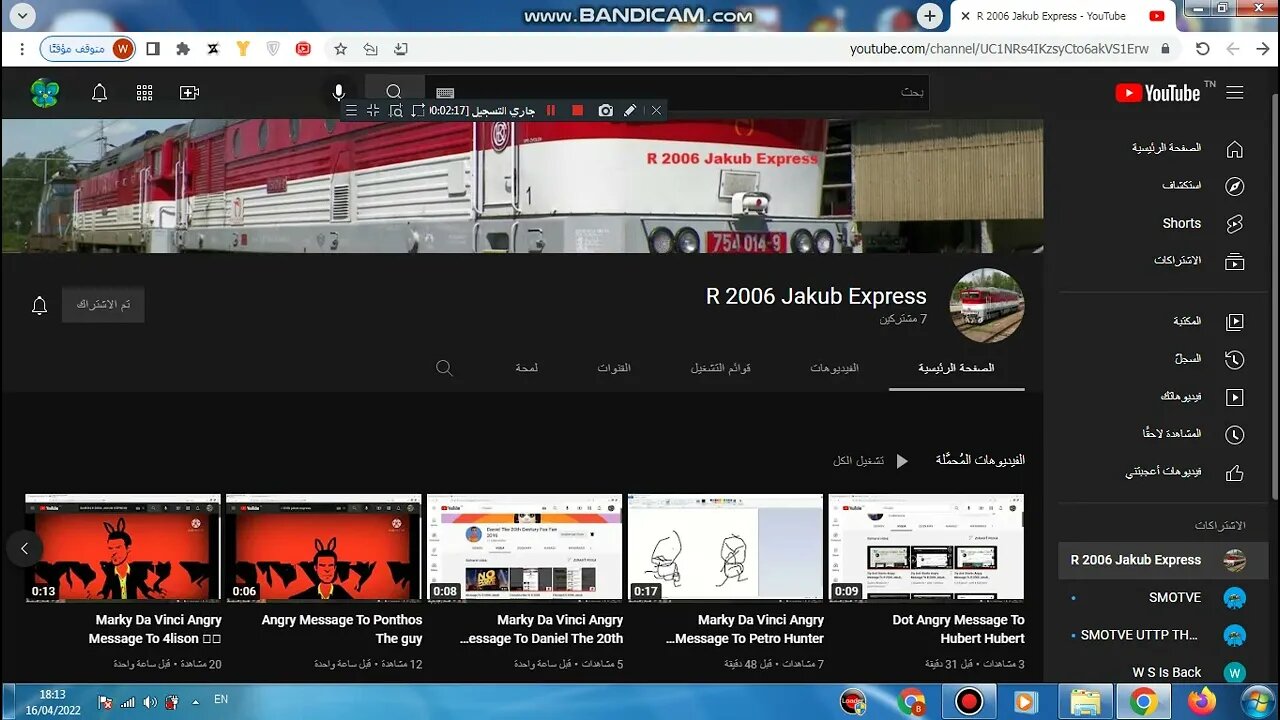Viewport: 1280px width, 720px height.
Task: Click the Bandicam shrink-to-window icon
Action: pyautogui.click(x=373, y=110)
